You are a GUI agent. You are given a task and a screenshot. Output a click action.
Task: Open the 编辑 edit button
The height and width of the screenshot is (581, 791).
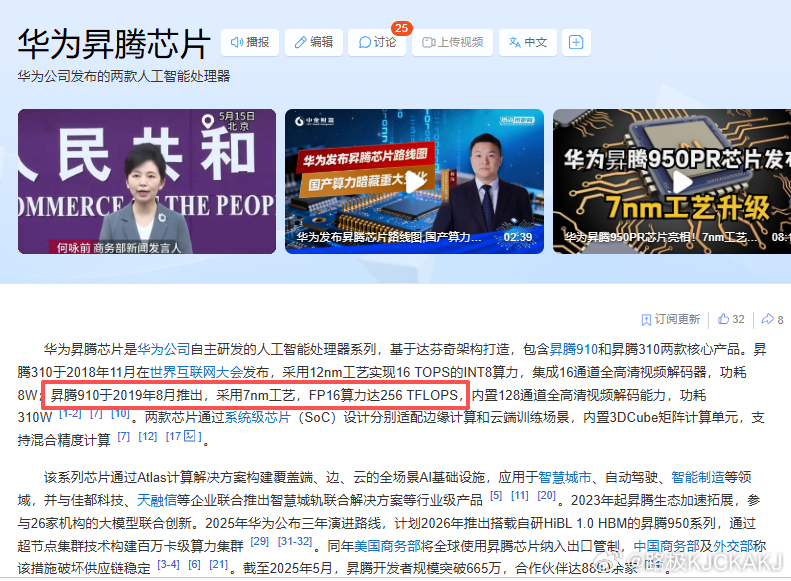click(314, 42)
